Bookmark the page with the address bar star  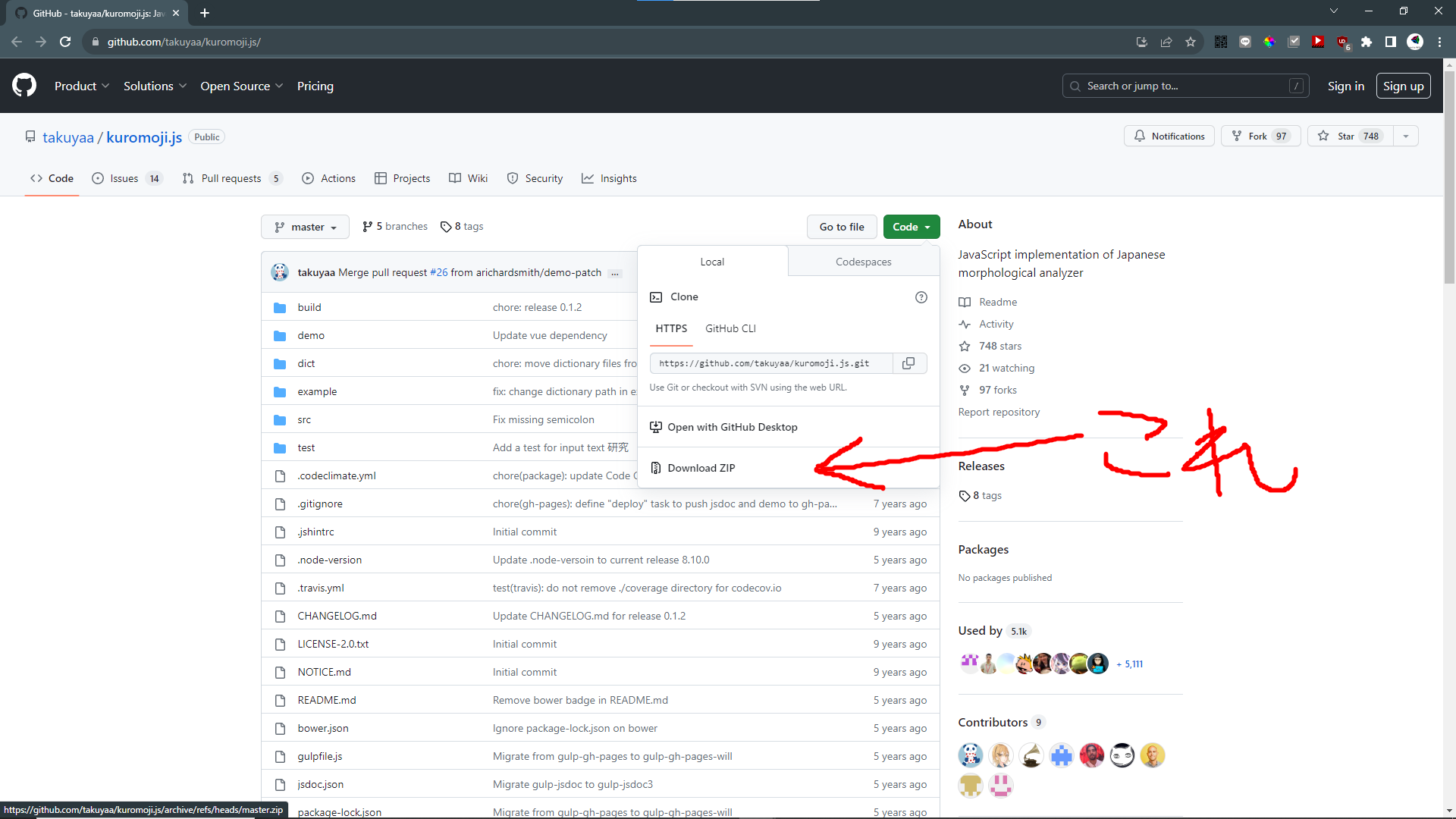tap(1191, 42)
